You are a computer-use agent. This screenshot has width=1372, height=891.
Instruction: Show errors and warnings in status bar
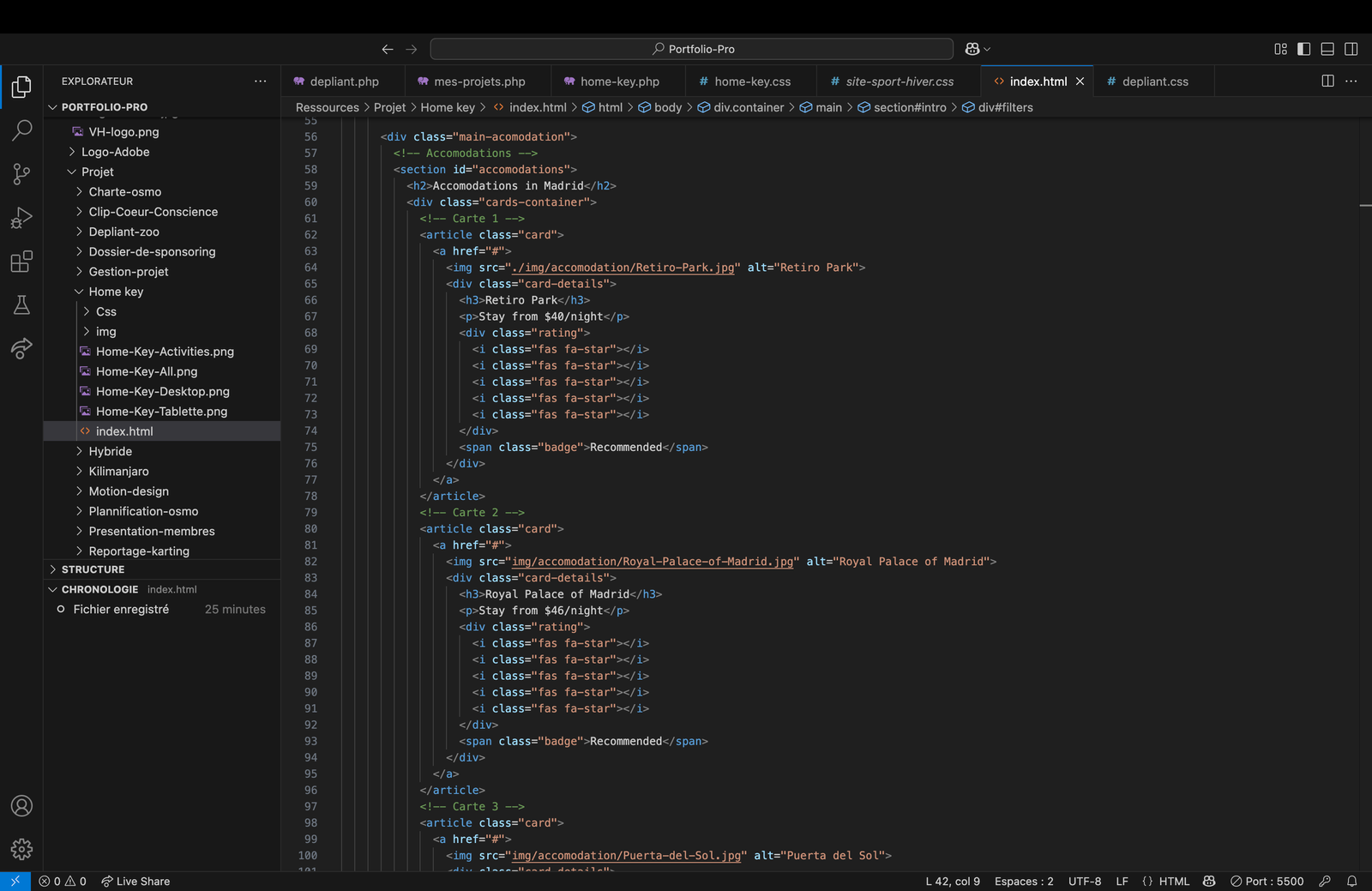point(63,881)
